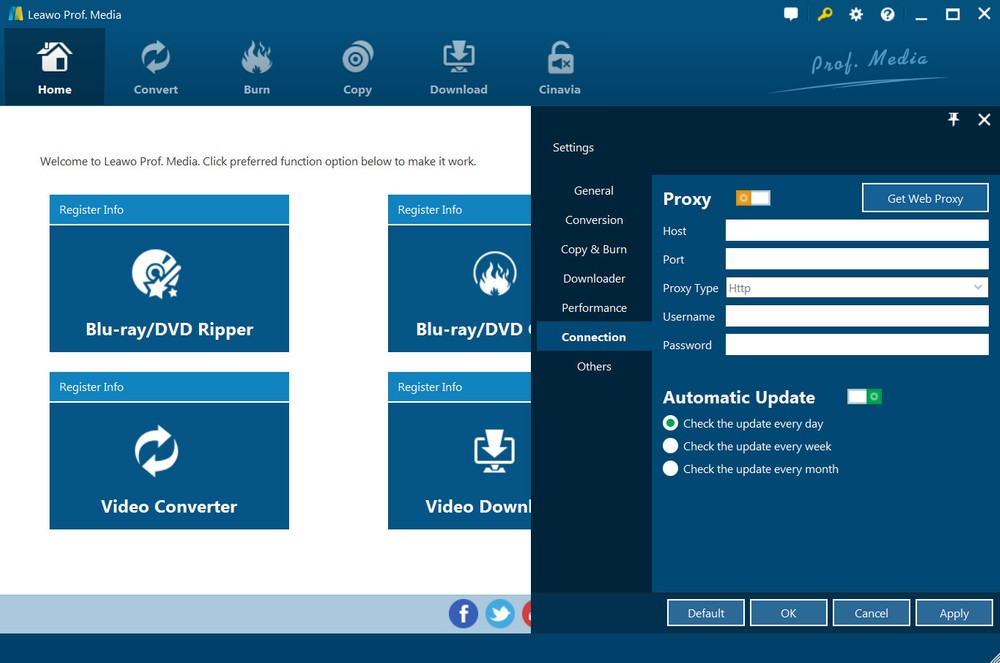The height and width of the screenshot is (663, 1000).
Task: Open Facebook page via social icon
Action: [x=463, y=613]
